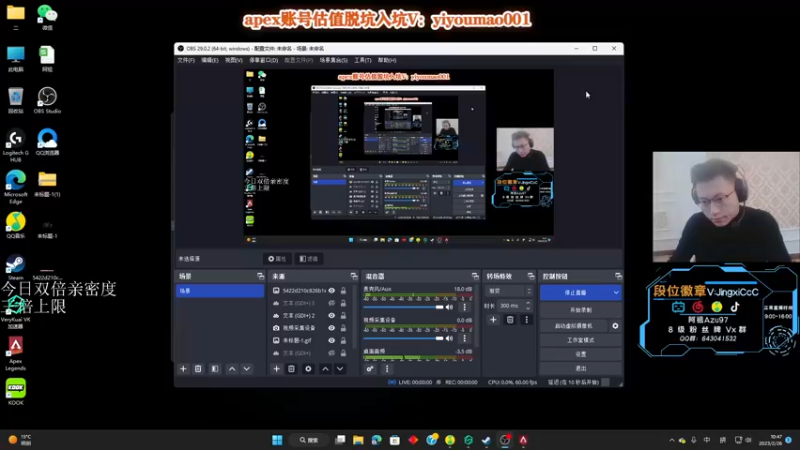Viewport: 800px width, 450px height.
Task: Hide the 未标题-1.gif source via eye icon
Action: coord(332,340)
